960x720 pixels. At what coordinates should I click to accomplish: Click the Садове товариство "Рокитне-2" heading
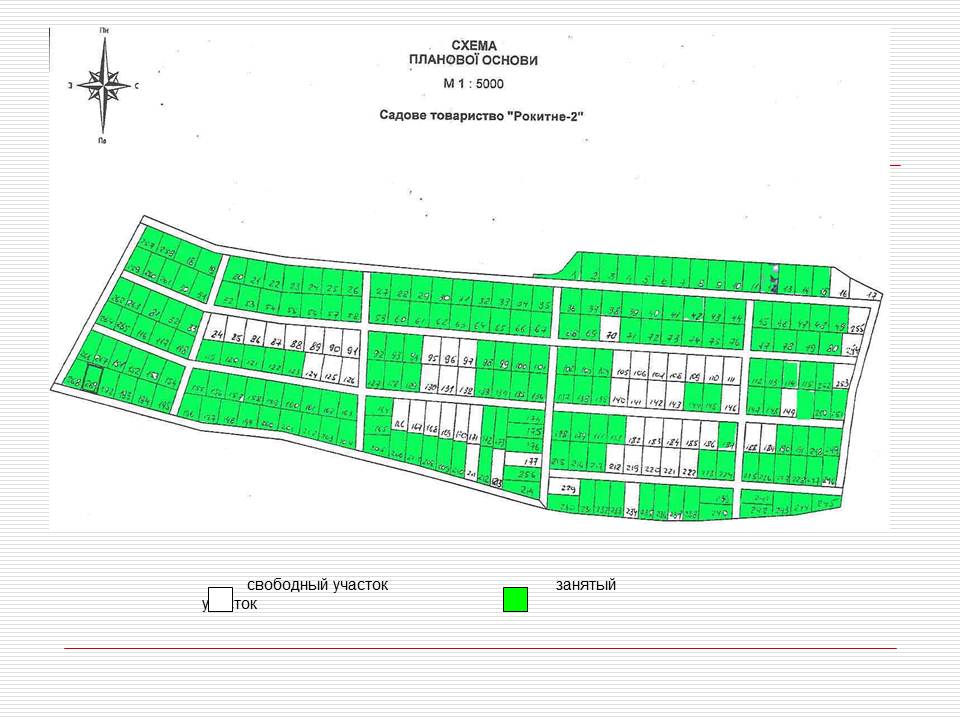pyautogui.click(x=479, y=115)
